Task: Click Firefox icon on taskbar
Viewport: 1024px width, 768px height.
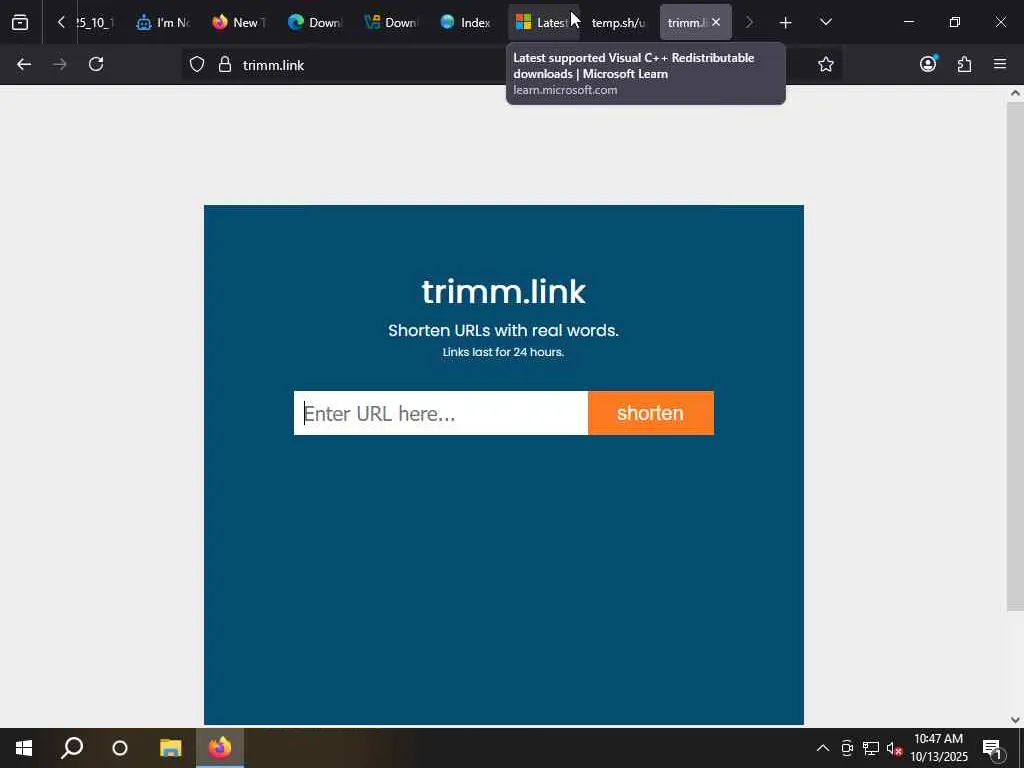Action: click(220, 748)
